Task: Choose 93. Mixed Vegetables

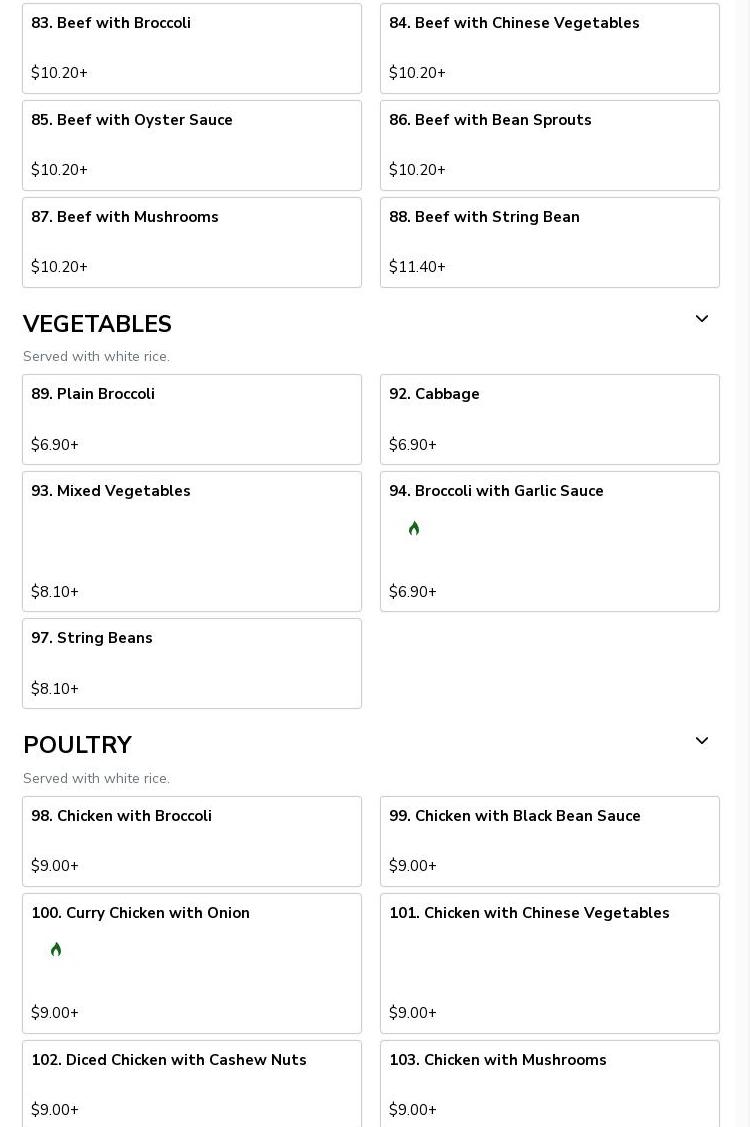Action: [x=191, y=541]
